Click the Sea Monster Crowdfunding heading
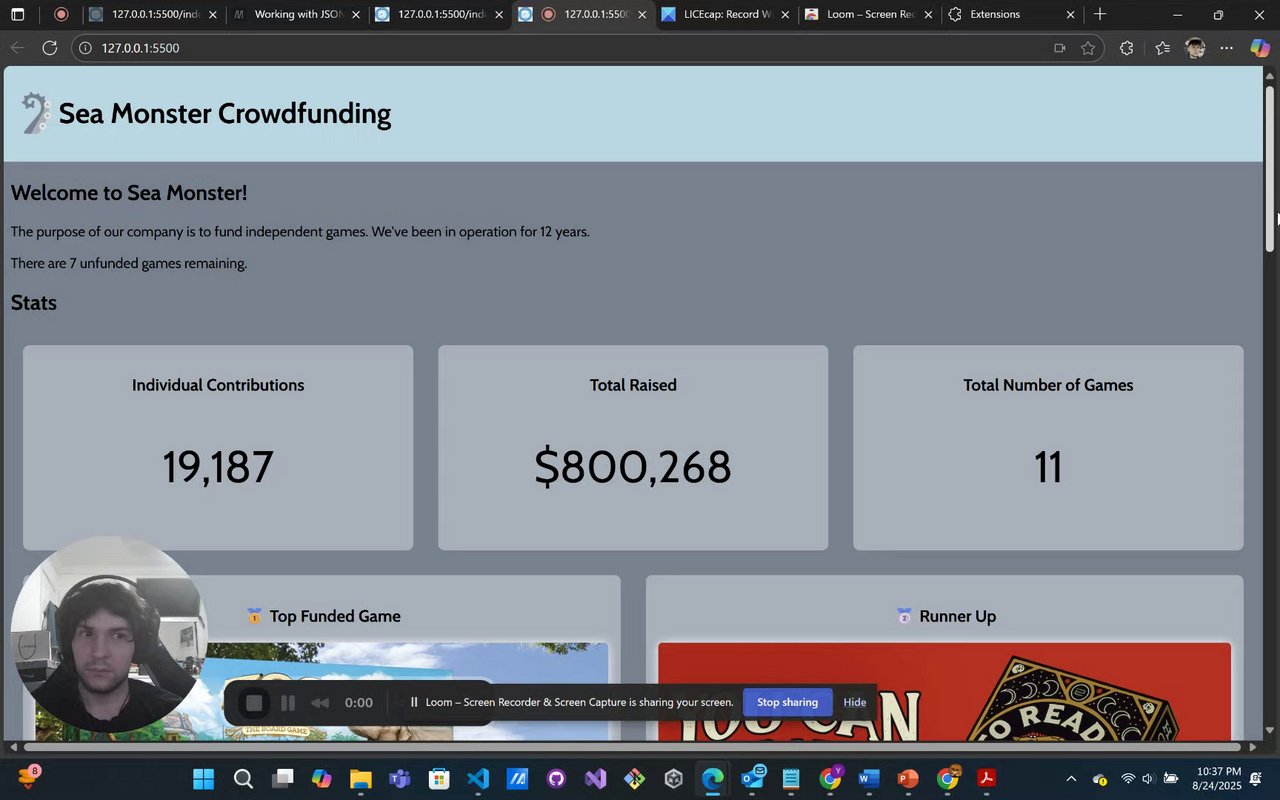The width and height of the screenshot is (1280, 800). (x=225, y=113)
